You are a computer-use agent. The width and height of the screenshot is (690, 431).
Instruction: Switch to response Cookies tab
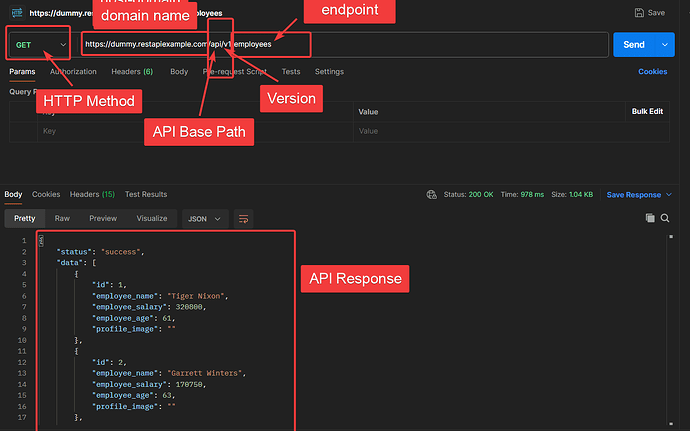coord(46,194)
